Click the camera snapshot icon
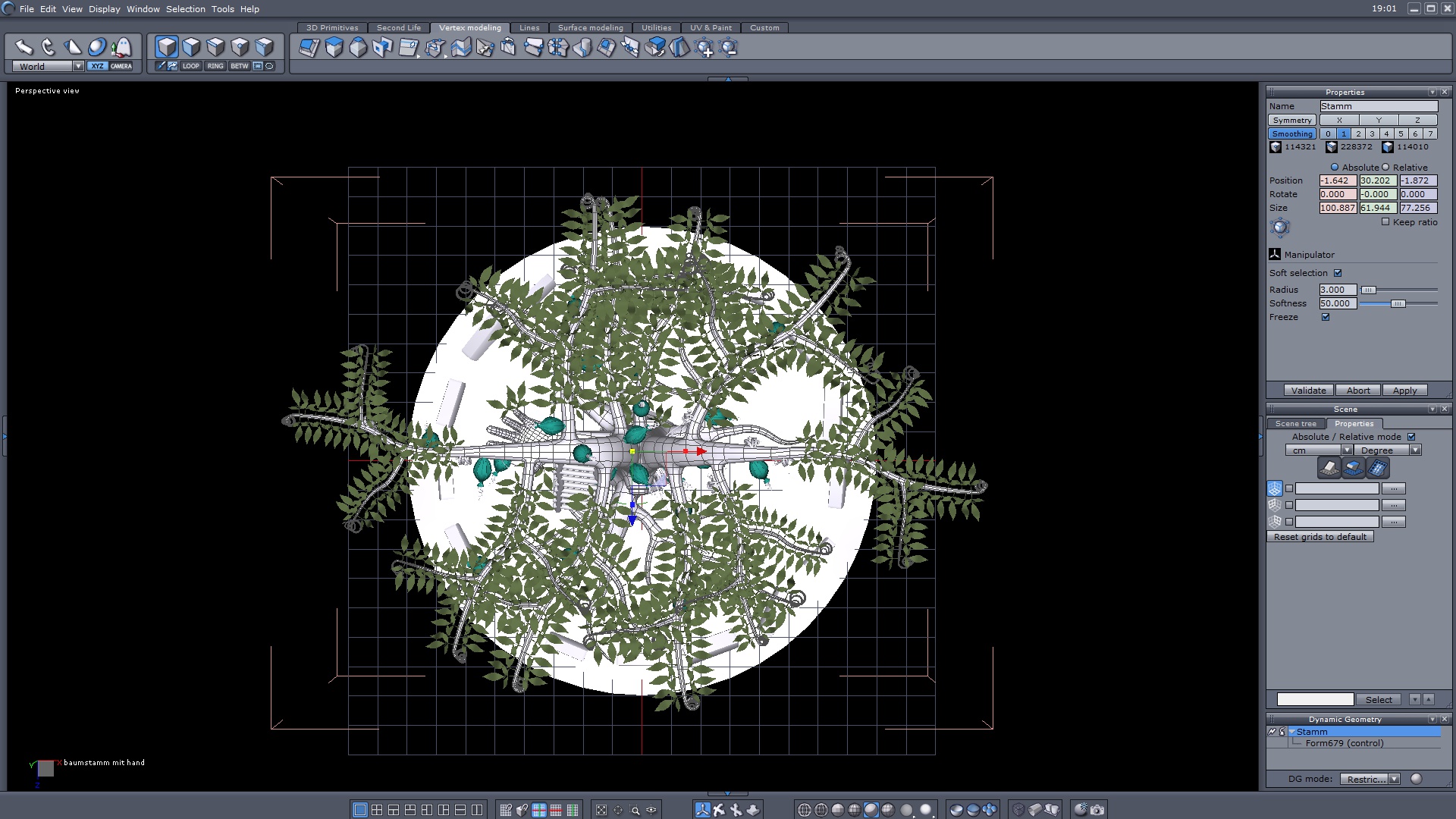1456x819 pixels. click(1097, 810)
